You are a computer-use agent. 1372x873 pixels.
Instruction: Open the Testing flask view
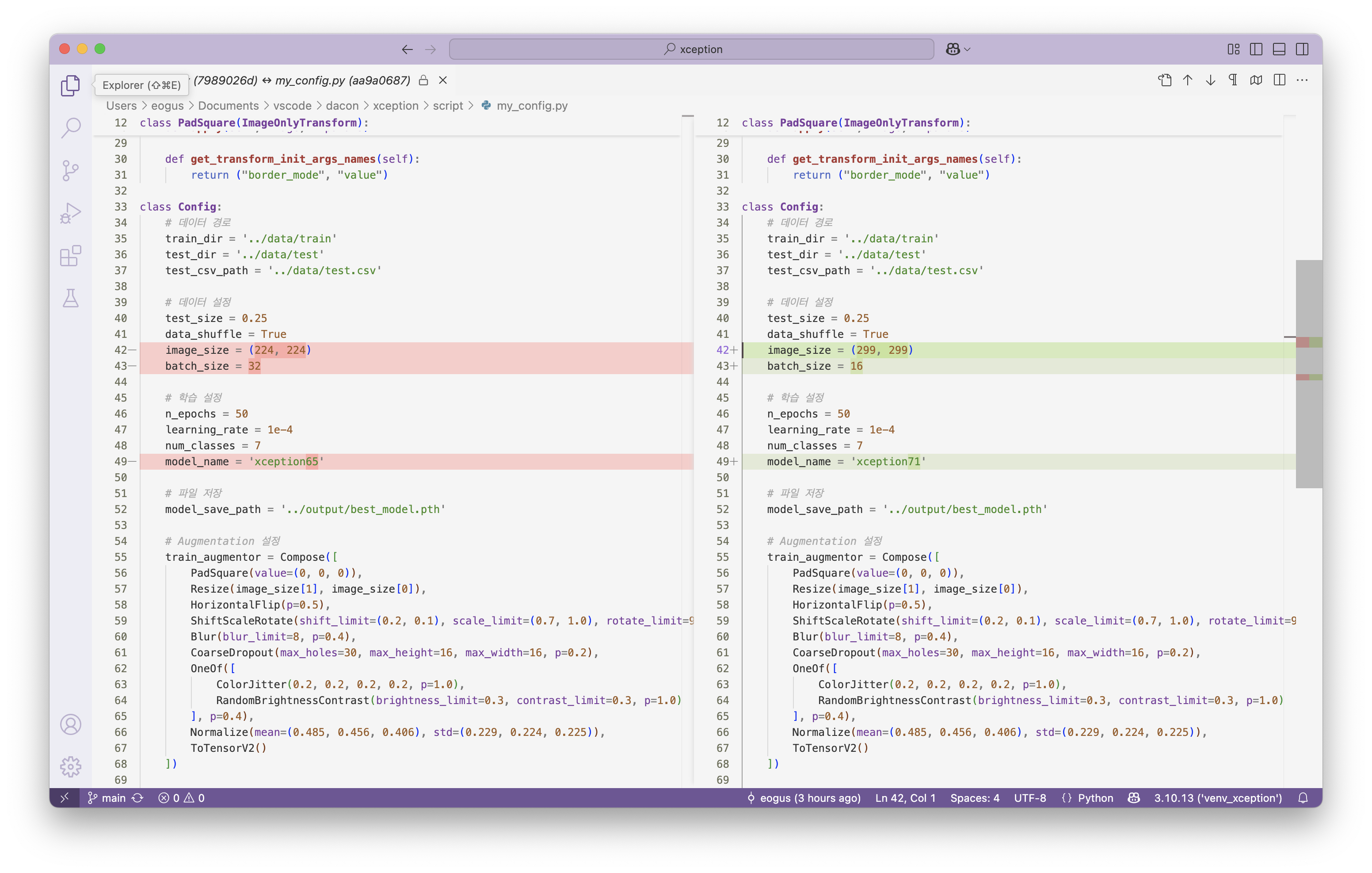coord(71,298)
